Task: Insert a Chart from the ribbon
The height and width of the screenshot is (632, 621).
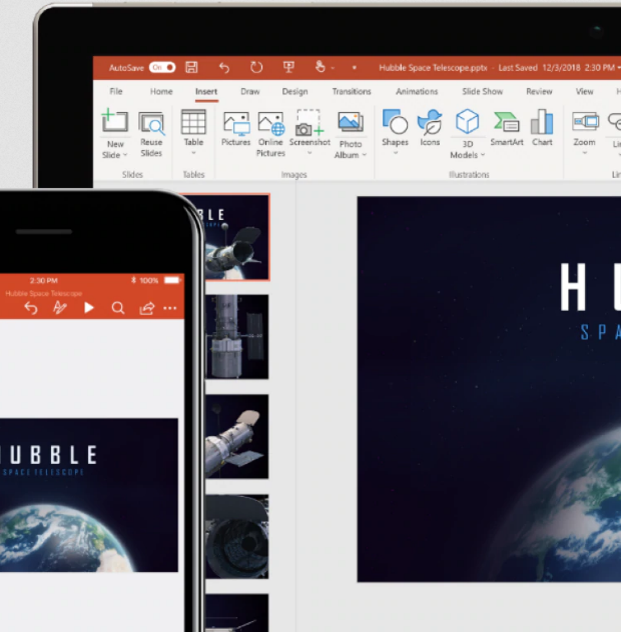Action: pos(542,129)
